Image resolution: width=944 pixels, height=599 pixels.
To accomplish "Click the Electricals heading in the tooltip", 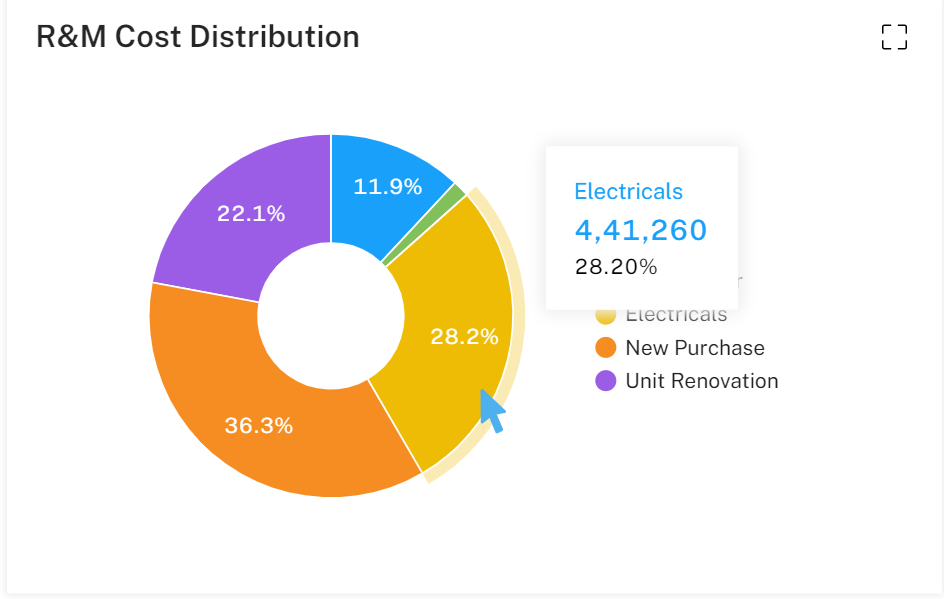I will click(x=628, y=191).
